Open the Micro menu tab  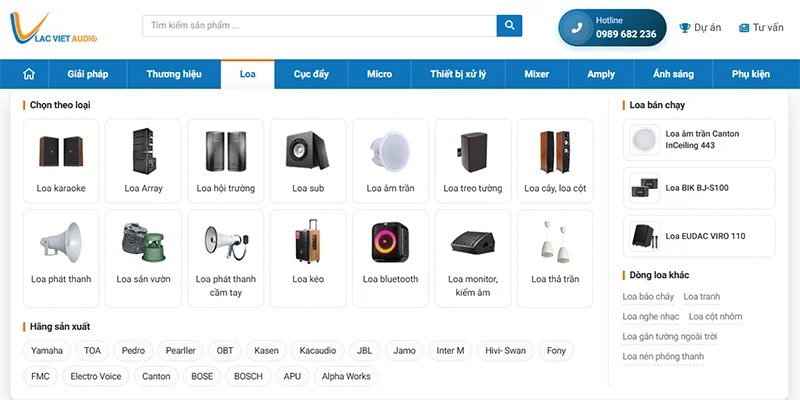pos(380,74)
